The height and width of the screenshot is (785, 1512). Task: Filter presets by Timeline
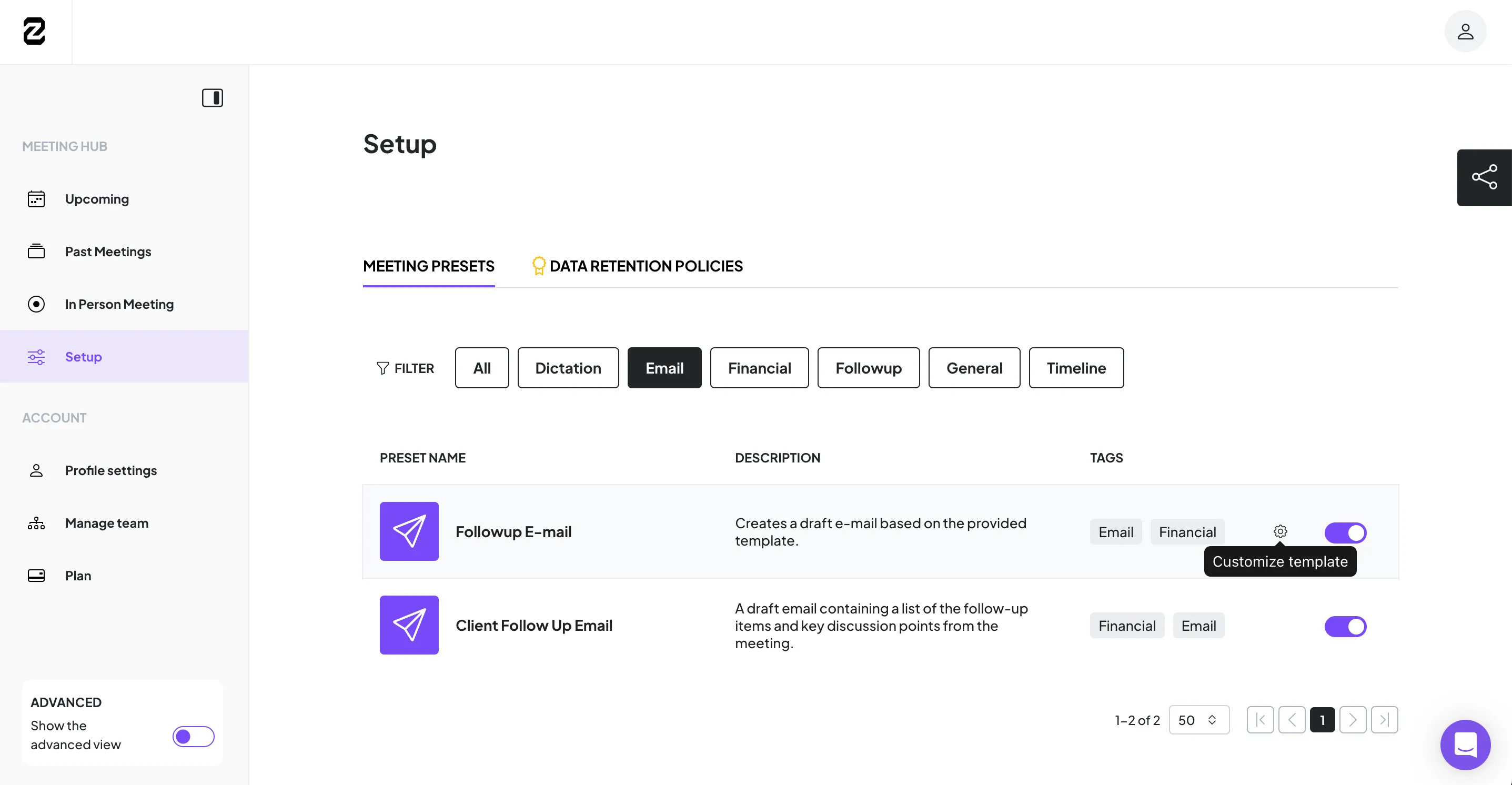coord(1076,368)
